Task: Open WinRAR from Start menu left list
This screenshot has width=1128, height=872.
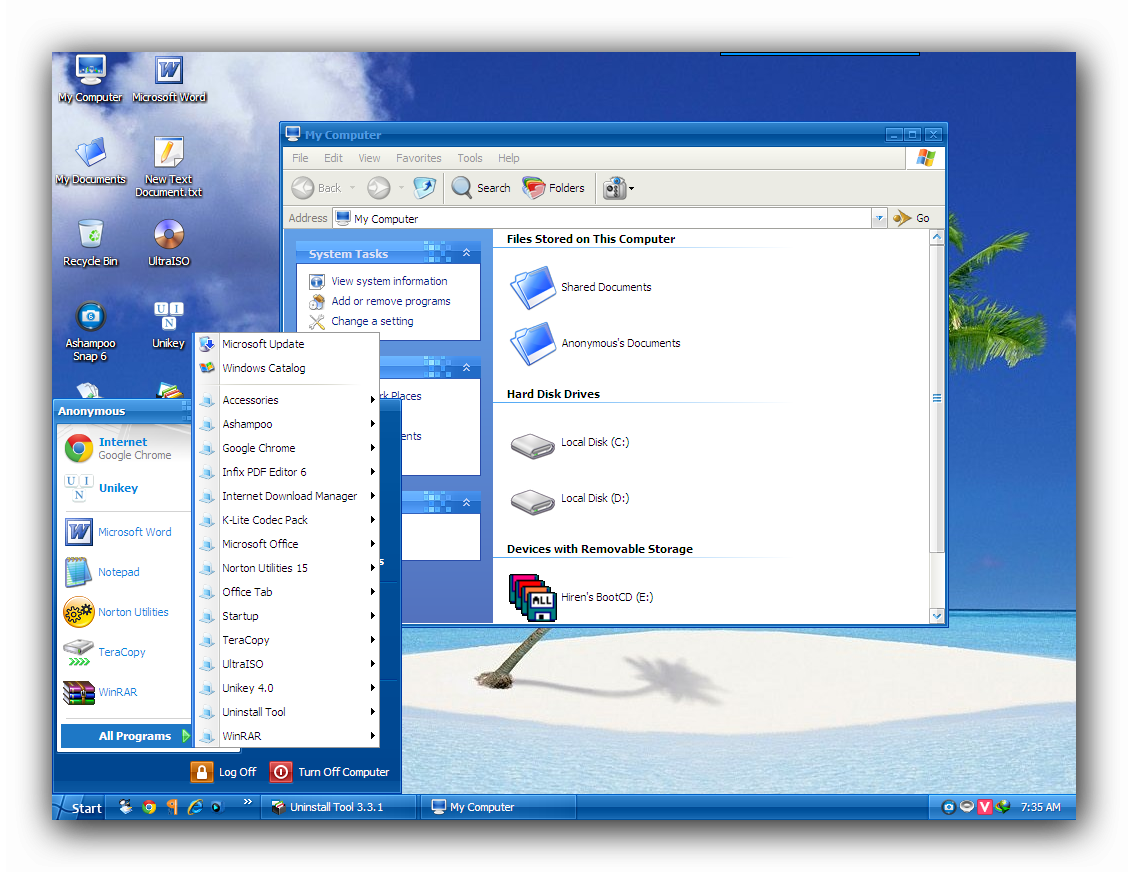Action: (x=124, y=692)
